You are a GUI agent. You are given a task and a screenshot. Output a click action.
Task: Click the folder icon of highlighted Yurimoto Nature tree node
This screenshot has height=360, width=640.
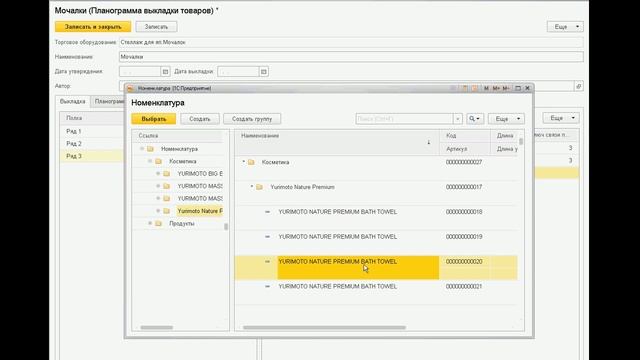point(167,211)
